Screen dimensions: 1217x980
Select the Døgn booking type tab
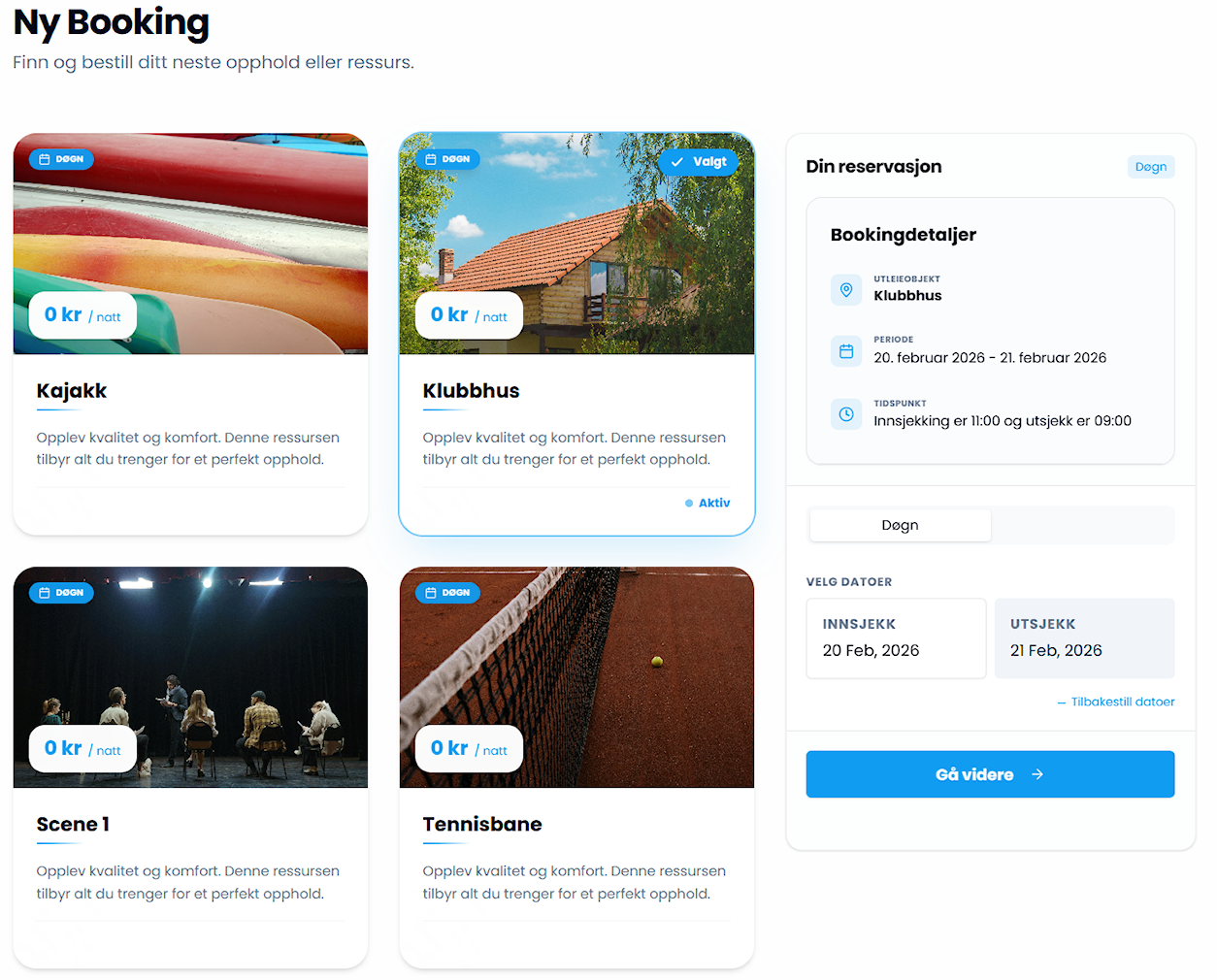click(x=900, y=525)
